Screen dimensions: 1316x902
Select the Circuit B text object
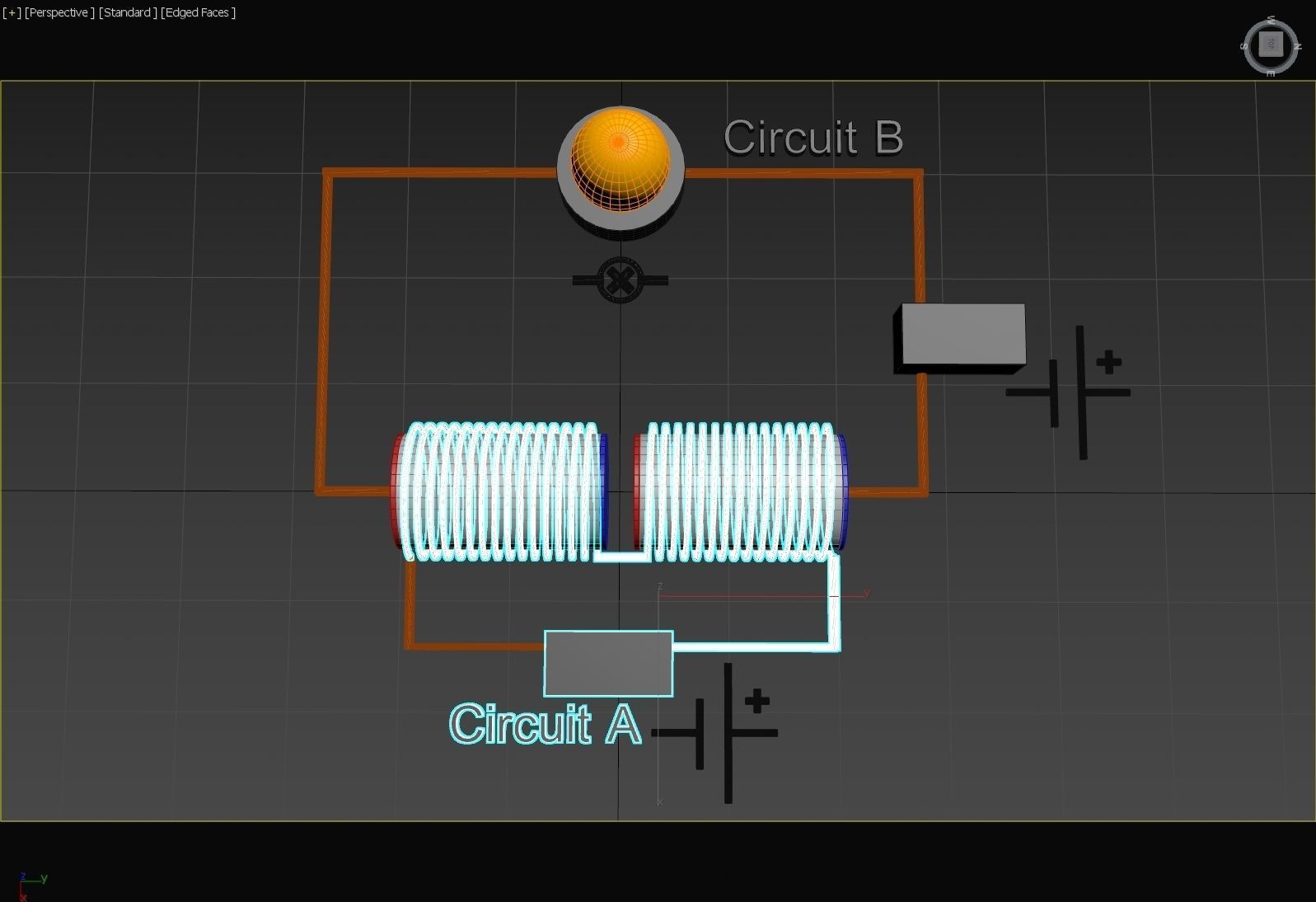pos(813,138)
